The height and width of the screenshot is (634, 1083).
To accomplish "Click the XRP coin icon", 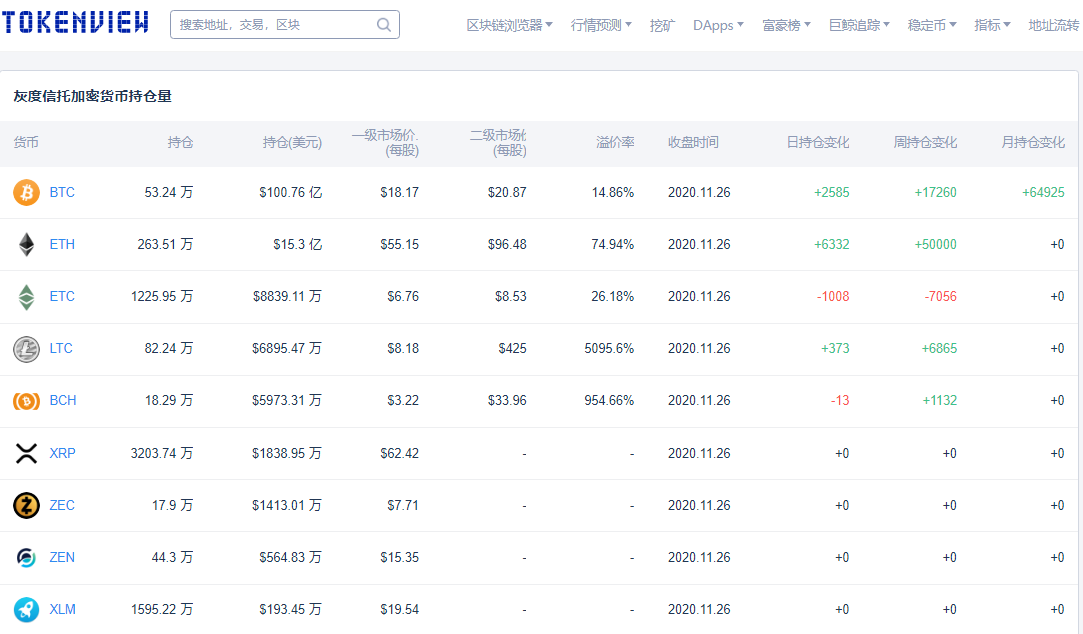I will [x=26, y=453].
